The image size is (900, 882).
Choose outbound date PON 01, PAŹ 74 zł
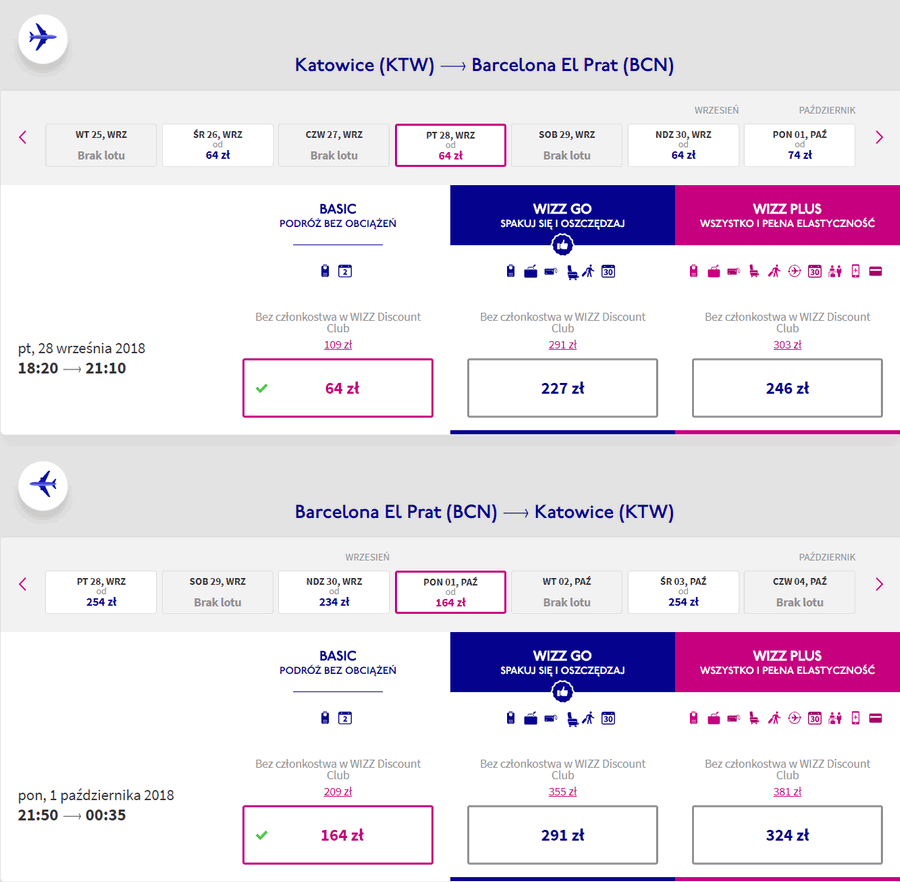(x=800, y=145)
